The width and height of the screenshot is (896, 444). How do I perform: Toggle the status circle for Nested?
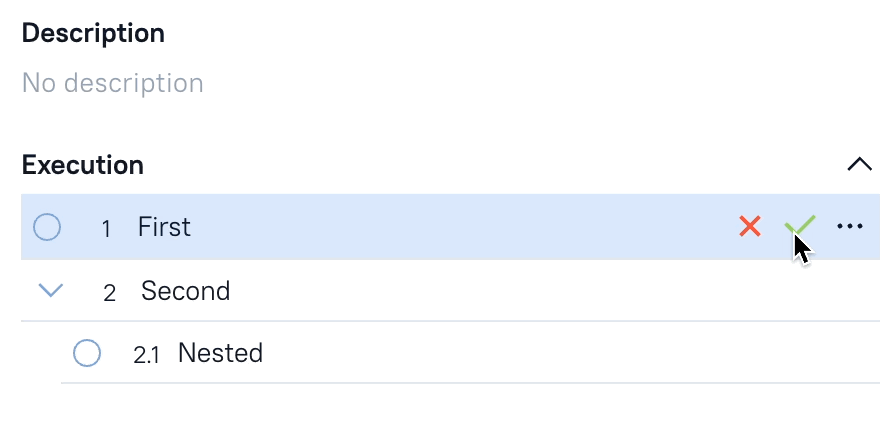pos(87,353)
